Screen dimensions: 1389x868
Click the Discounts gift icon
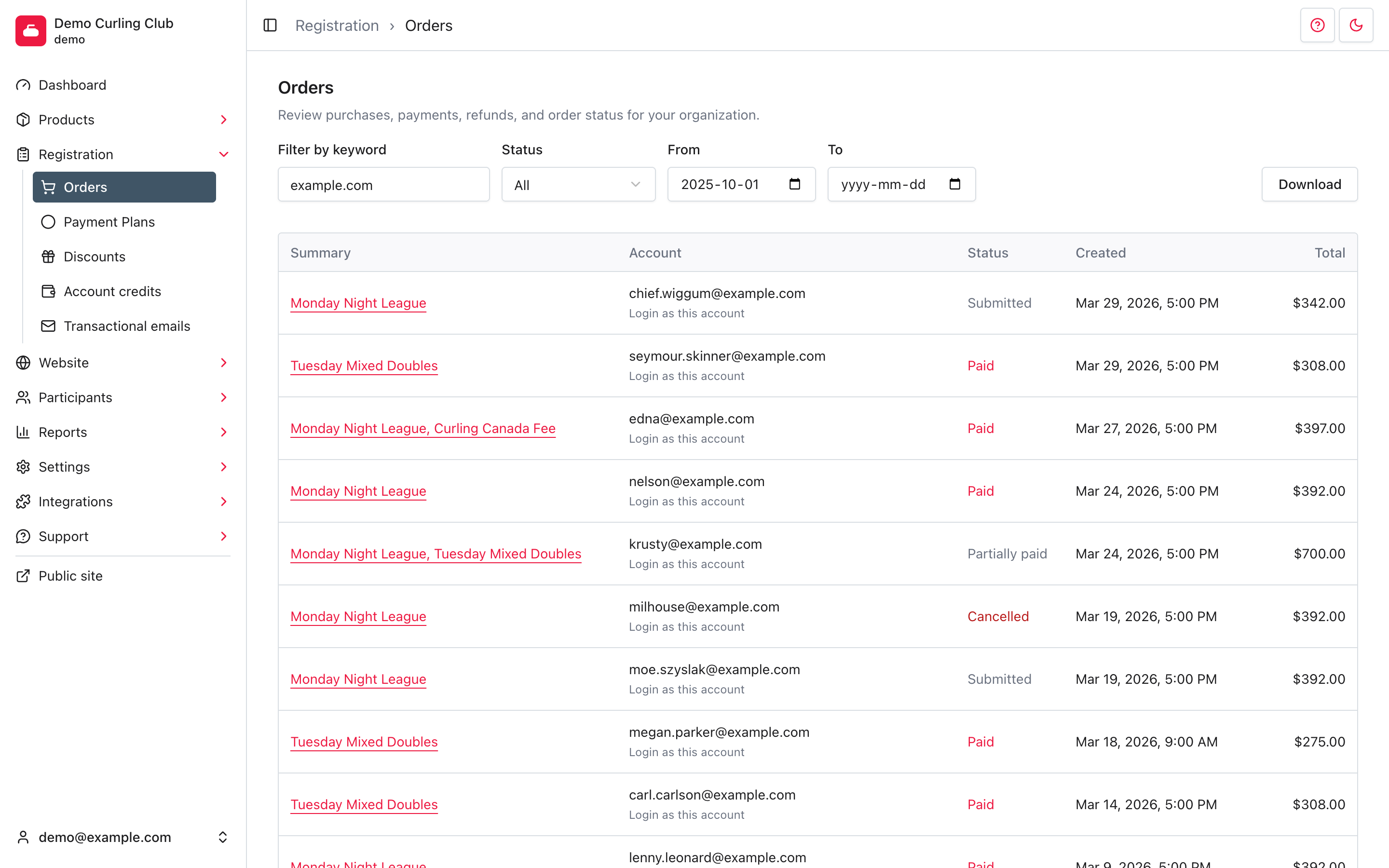[48, 257]
